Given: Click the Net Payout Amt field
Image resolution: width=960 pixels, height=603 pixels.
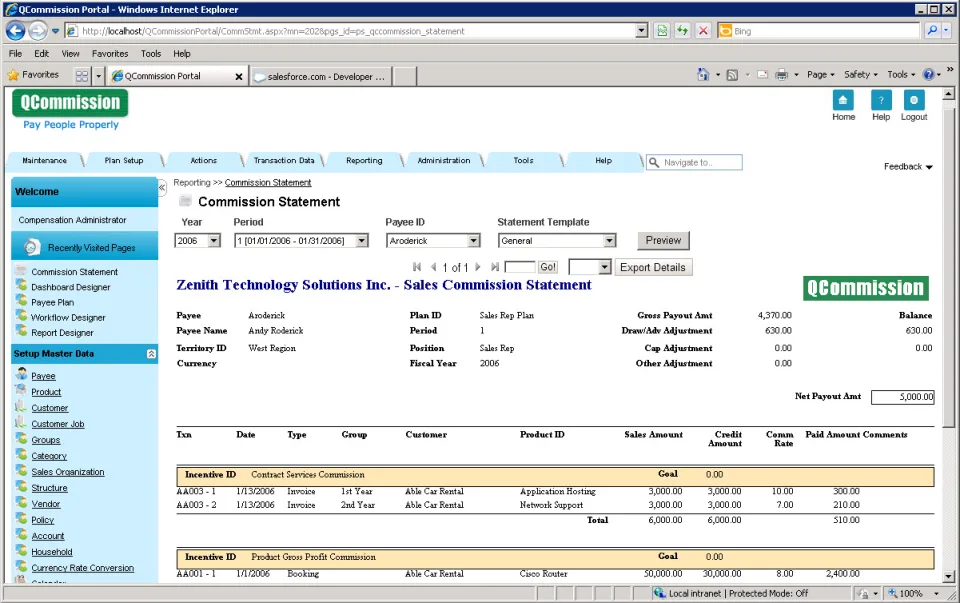Looking at the screenshot, I should pos(902,397).
